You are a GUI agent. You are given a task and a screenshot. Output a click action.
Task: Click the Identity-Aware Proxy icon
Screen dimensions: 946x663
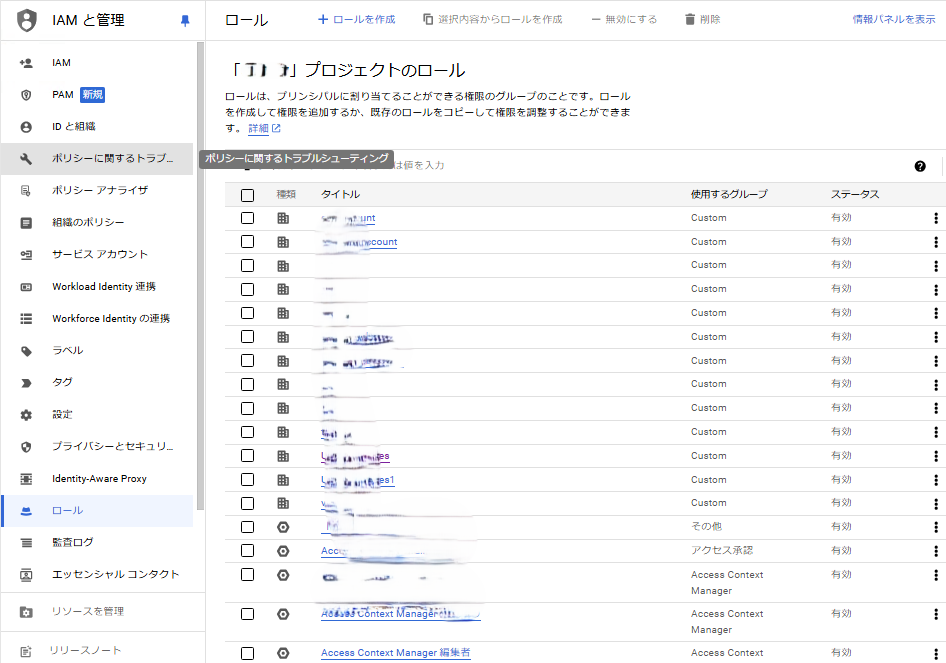[x=26, y=478]
